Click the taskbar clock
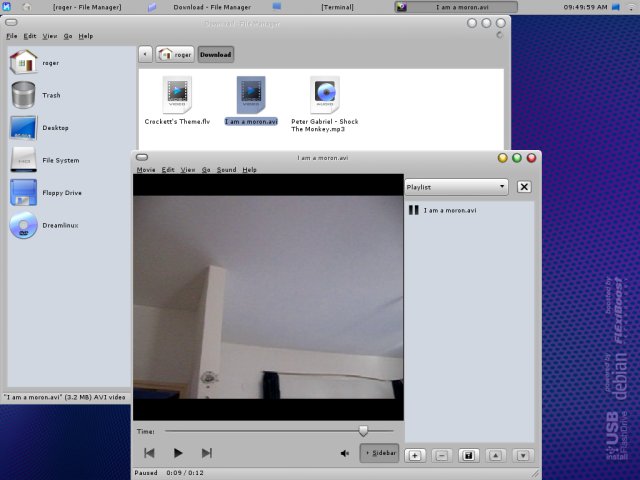 click(x=585, y=7)
